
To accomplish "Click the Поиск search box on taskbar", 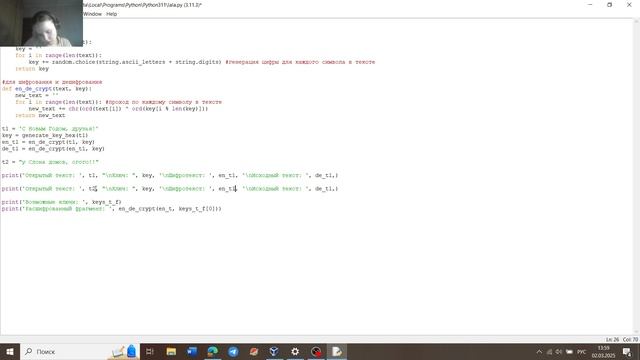I will click(x=80, y=351).
